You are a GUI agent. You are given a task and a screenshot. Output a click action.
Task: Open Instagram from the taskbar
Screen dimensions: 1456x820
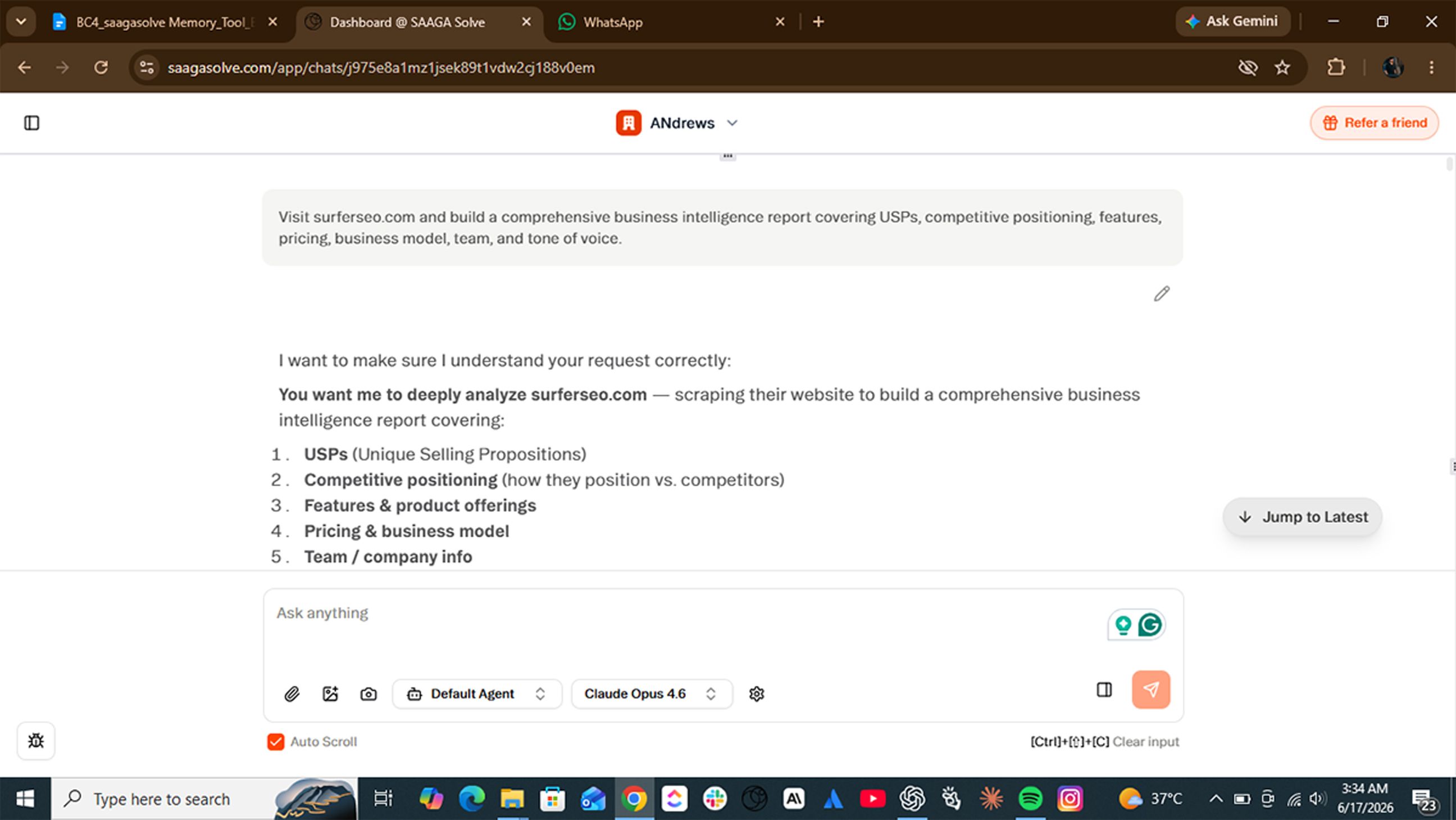click(1070, 799)
